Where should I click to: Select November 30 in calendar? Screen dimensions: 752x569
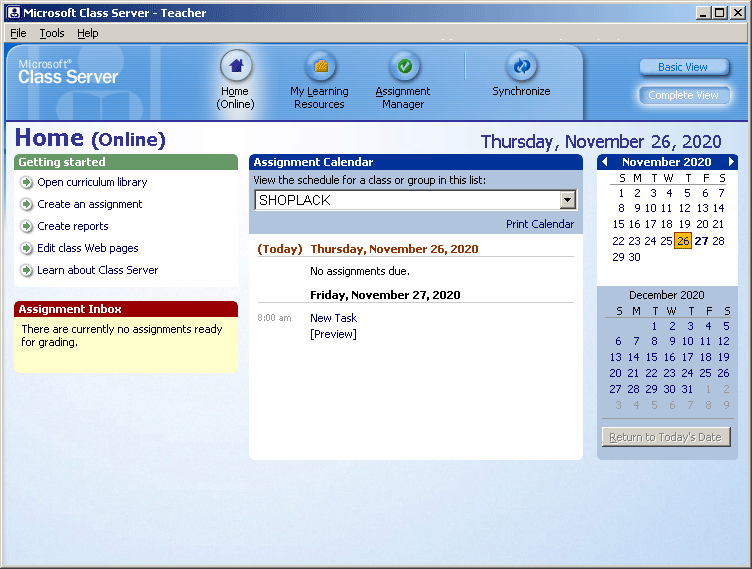634,257
